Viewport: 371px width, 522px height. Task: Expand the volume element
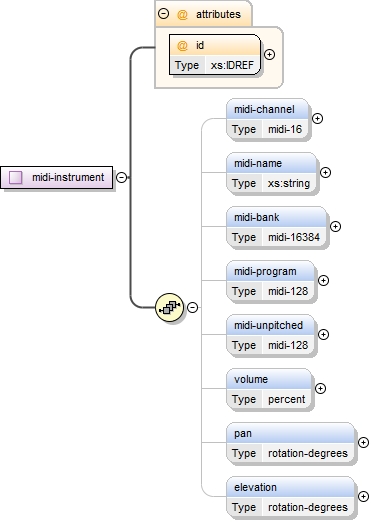(x=320, y=388)
